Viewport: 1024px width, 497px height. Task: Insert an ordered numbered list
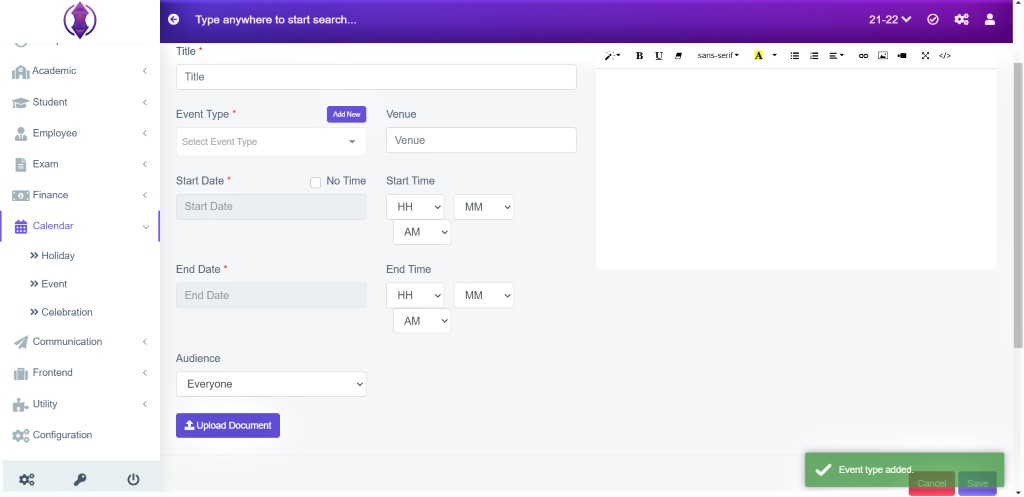[814, 56]
